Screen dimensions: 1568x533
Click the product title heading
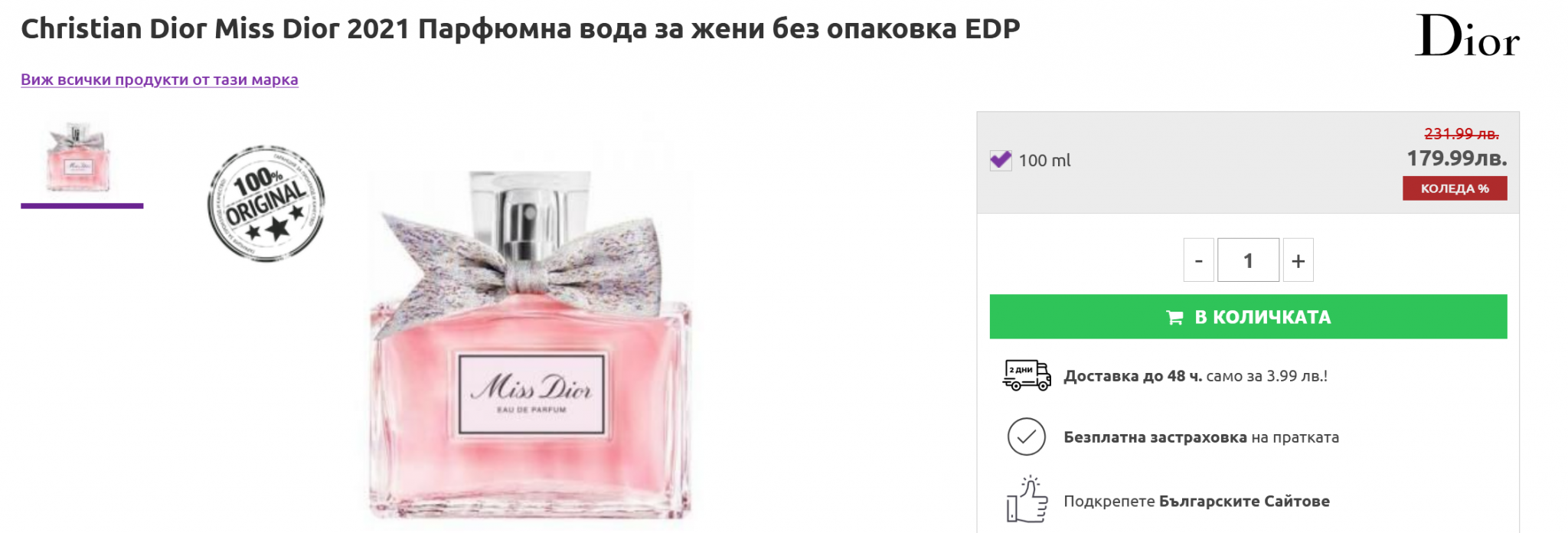click(521, 29)
